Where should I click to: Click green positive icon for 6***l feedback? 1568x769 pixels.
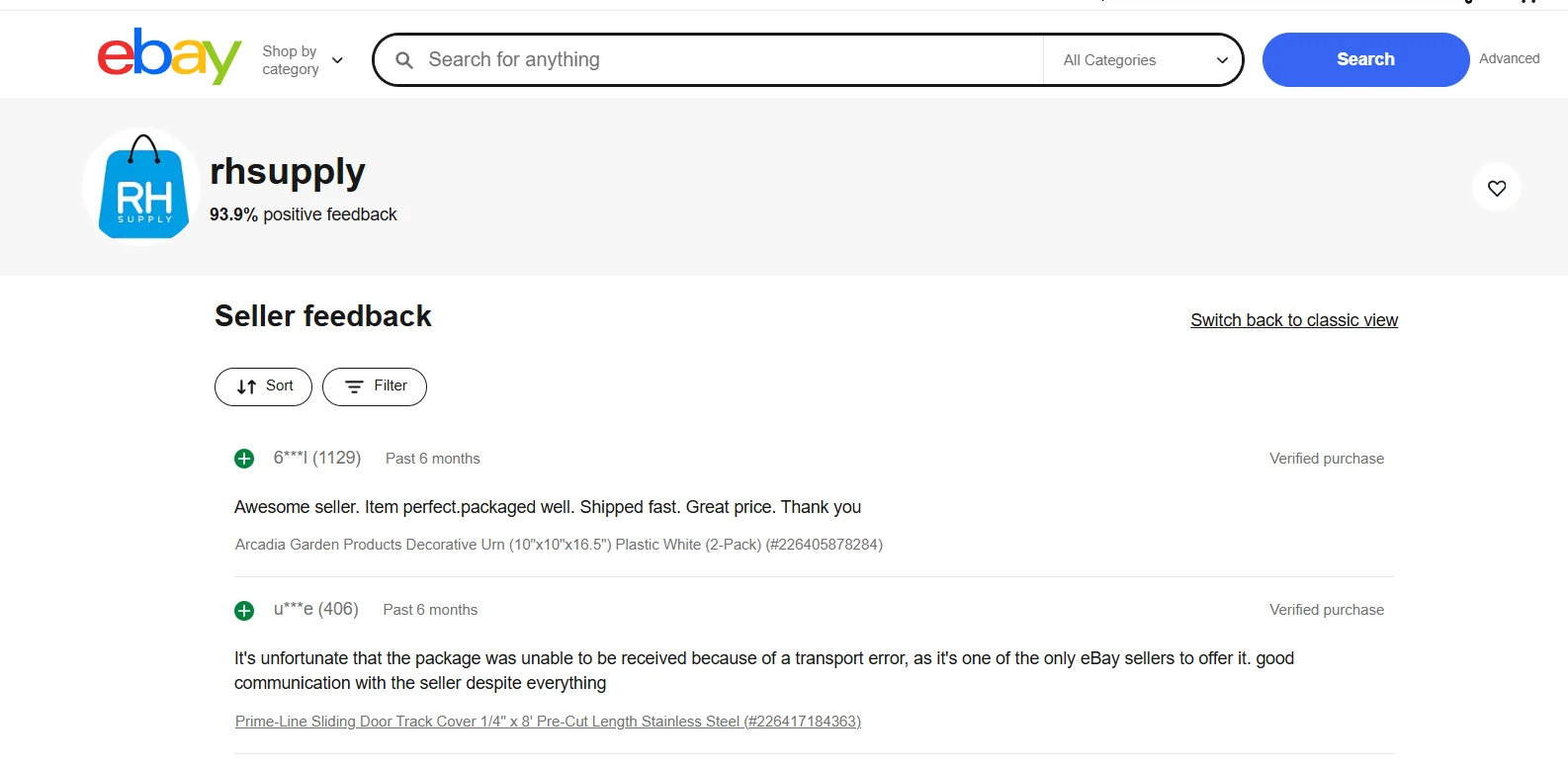tap(244, 459)
